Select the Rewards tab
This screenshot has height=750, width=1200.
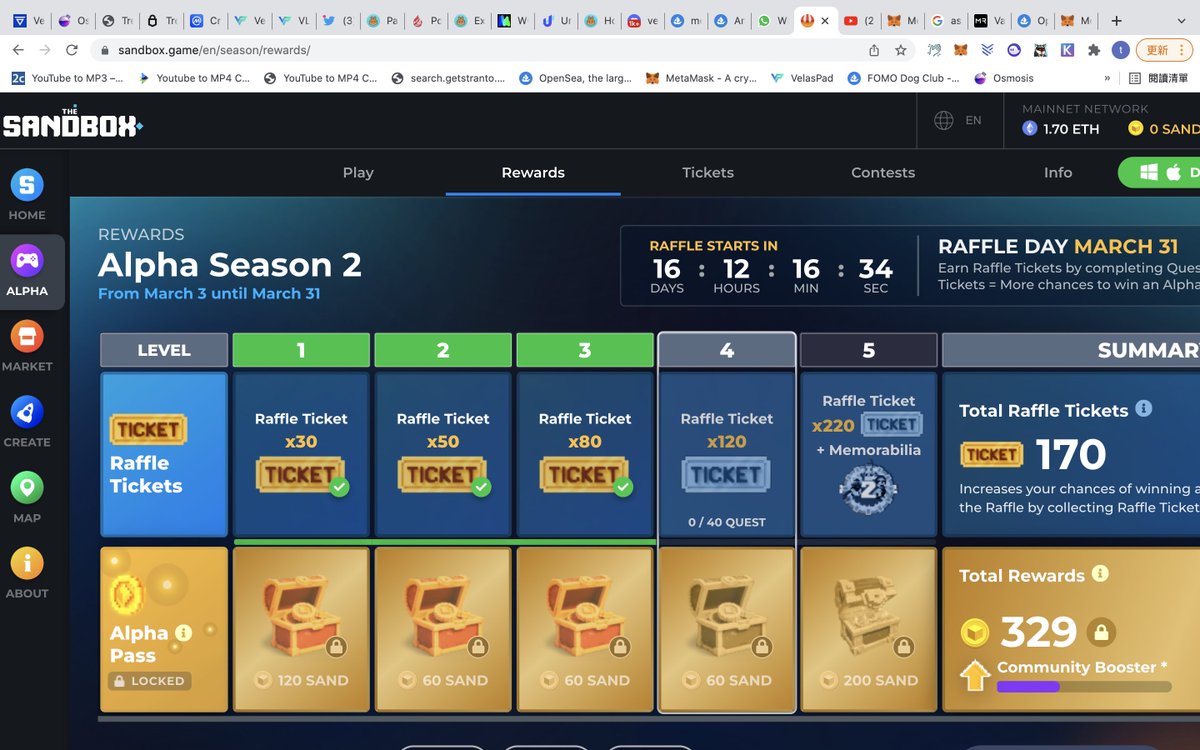click(x=533, y=172)
